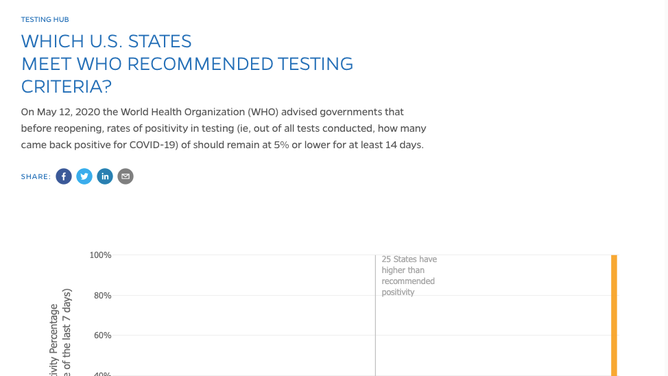
Task: Click the 'COVID-19' word in the paragraph
Action: pos(154,145)
